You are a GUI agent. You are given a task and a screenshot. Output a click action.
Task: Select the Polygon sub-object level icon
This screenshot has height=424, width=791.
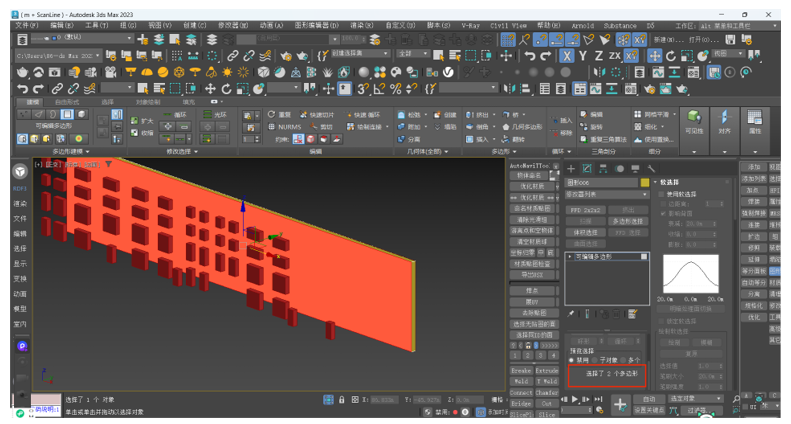click(x=67, y=115)
